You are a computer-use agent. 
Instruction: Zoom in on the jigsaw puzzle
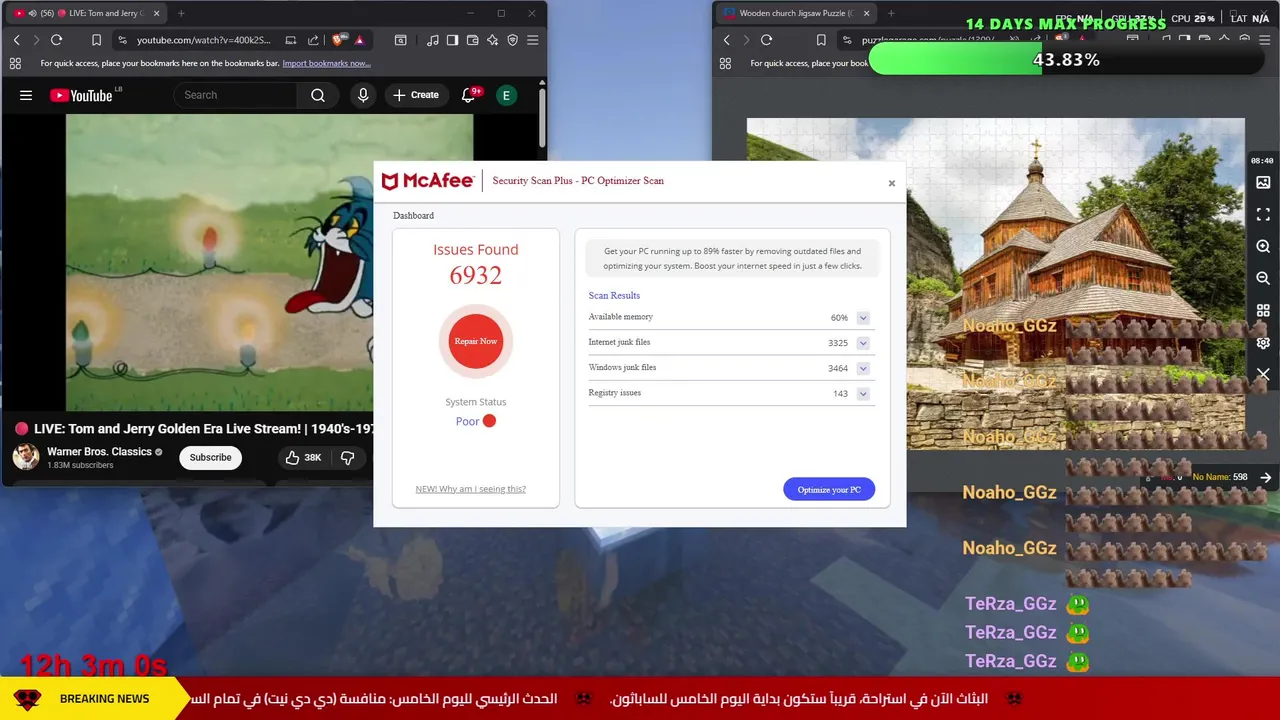(x=1263, y=247)
